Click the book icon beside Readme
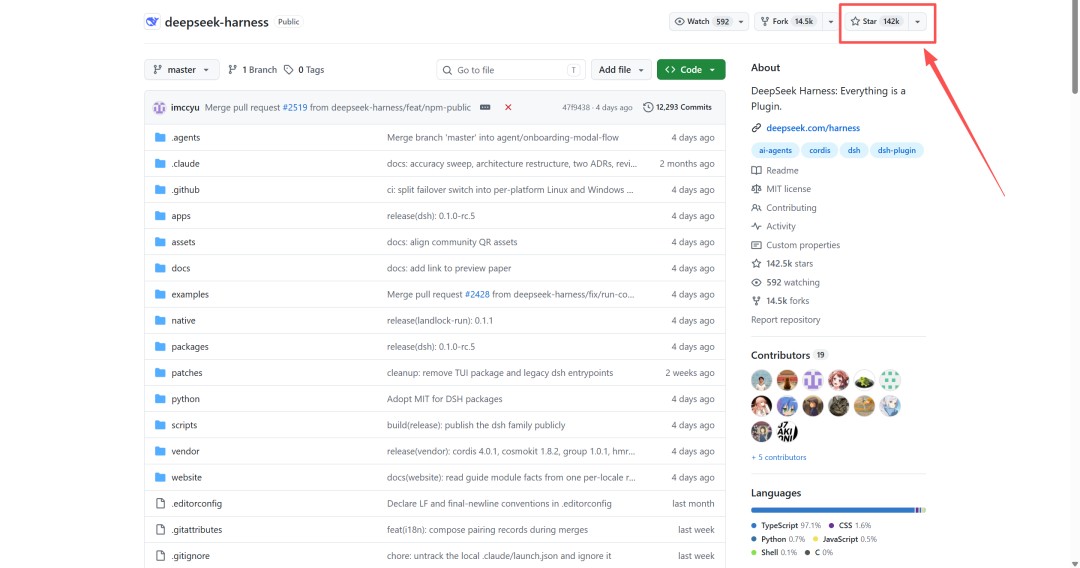 pyautogui.click(x=756, y=170)
